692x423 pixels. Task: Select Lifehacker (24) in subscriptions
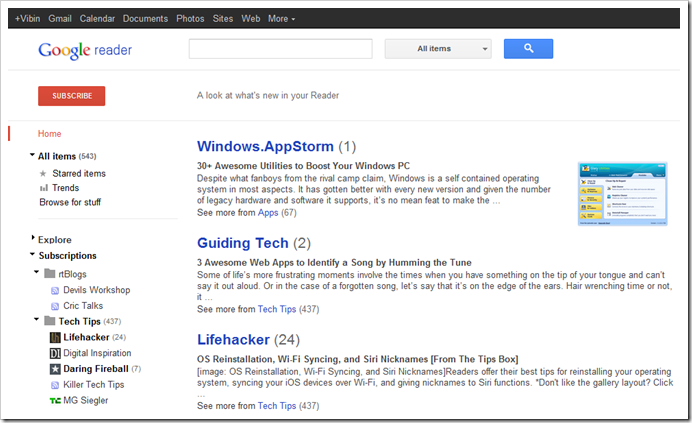[94, 337]
